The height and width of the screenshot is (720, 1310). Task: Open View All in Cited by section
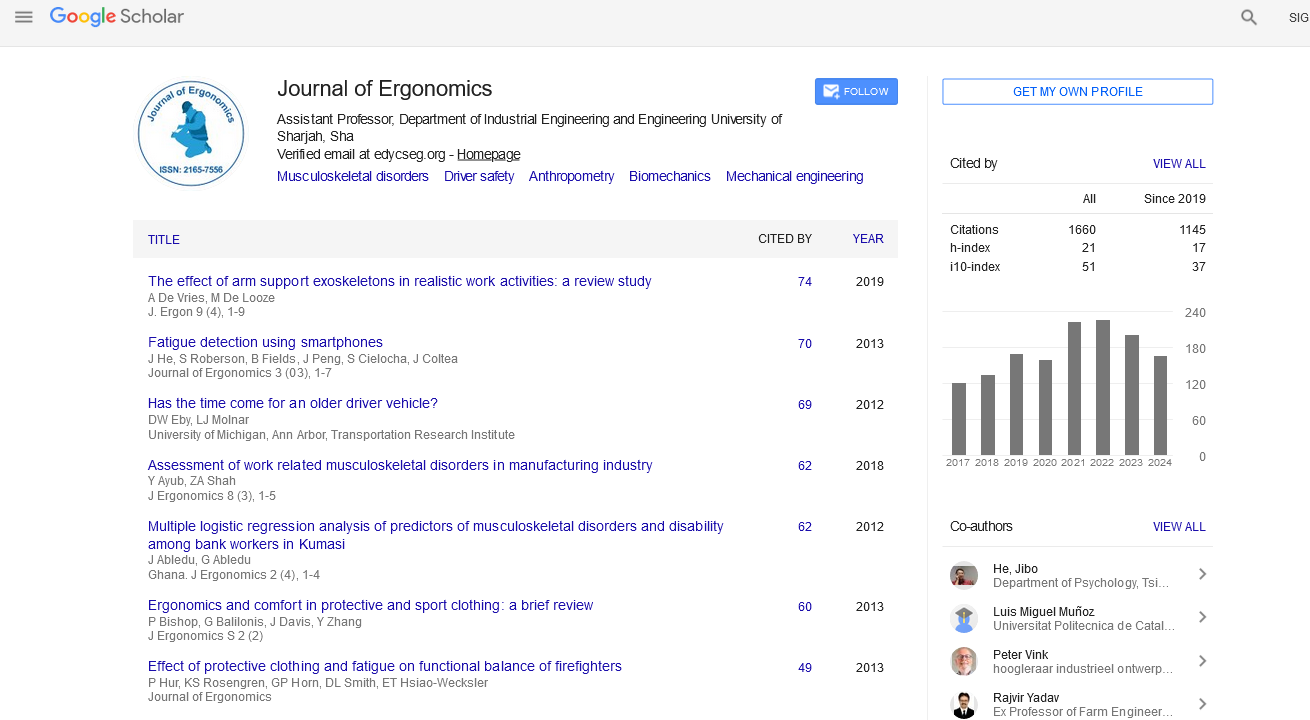click(1178, 164)
